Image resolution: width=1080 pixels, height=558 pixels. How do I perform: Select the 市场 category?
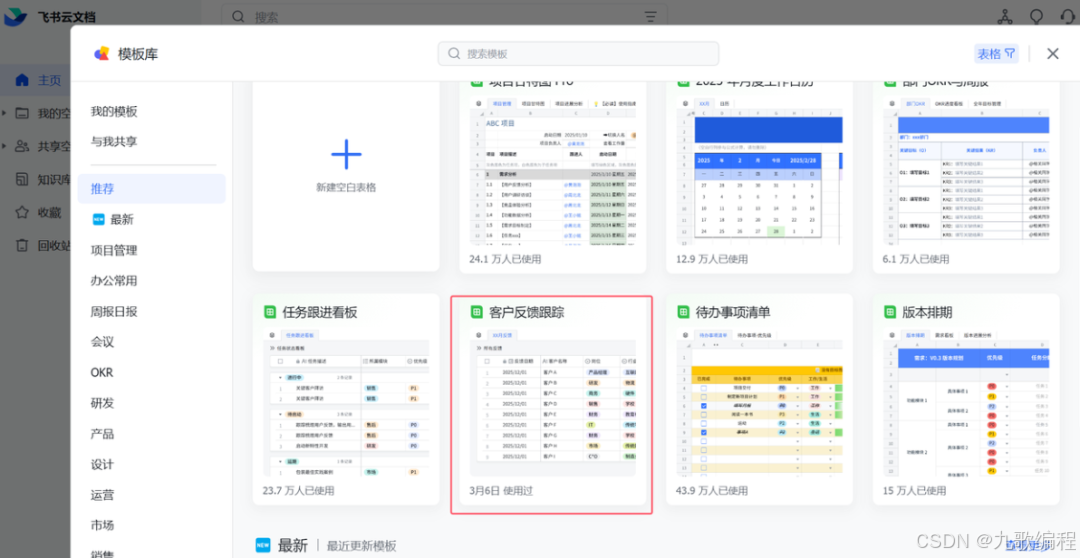click(103, 526)
